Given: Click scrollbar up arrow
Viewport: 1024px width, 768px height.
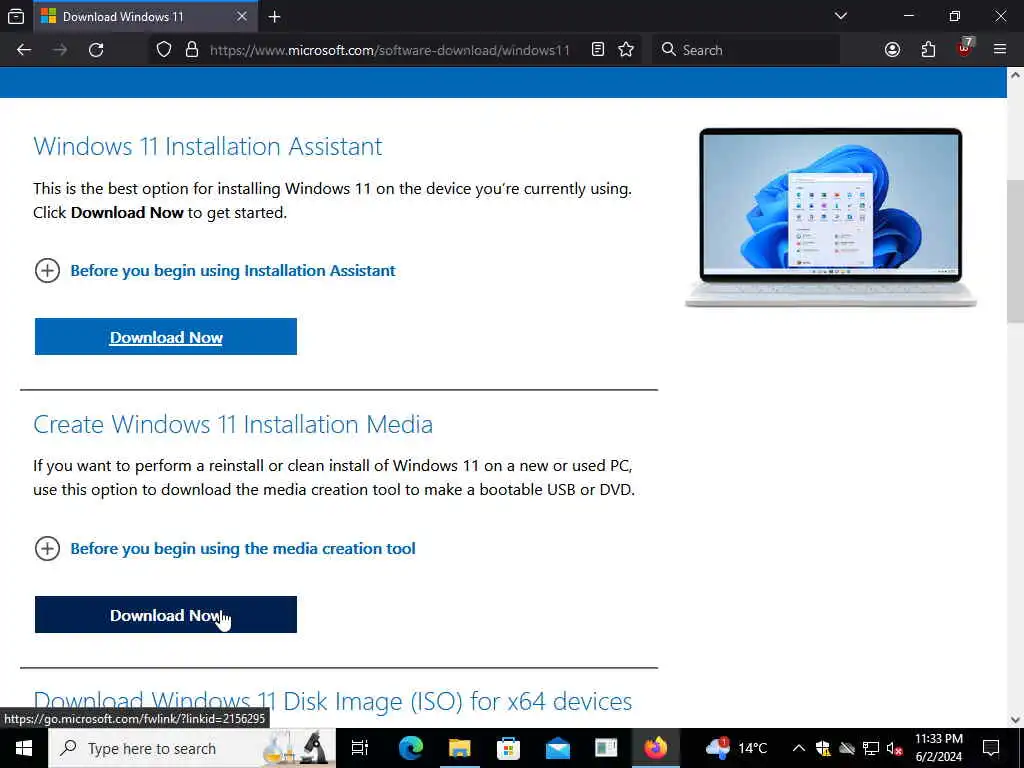Looking at the screenshot, I should pyautogui.click(x=1015, y=74).
